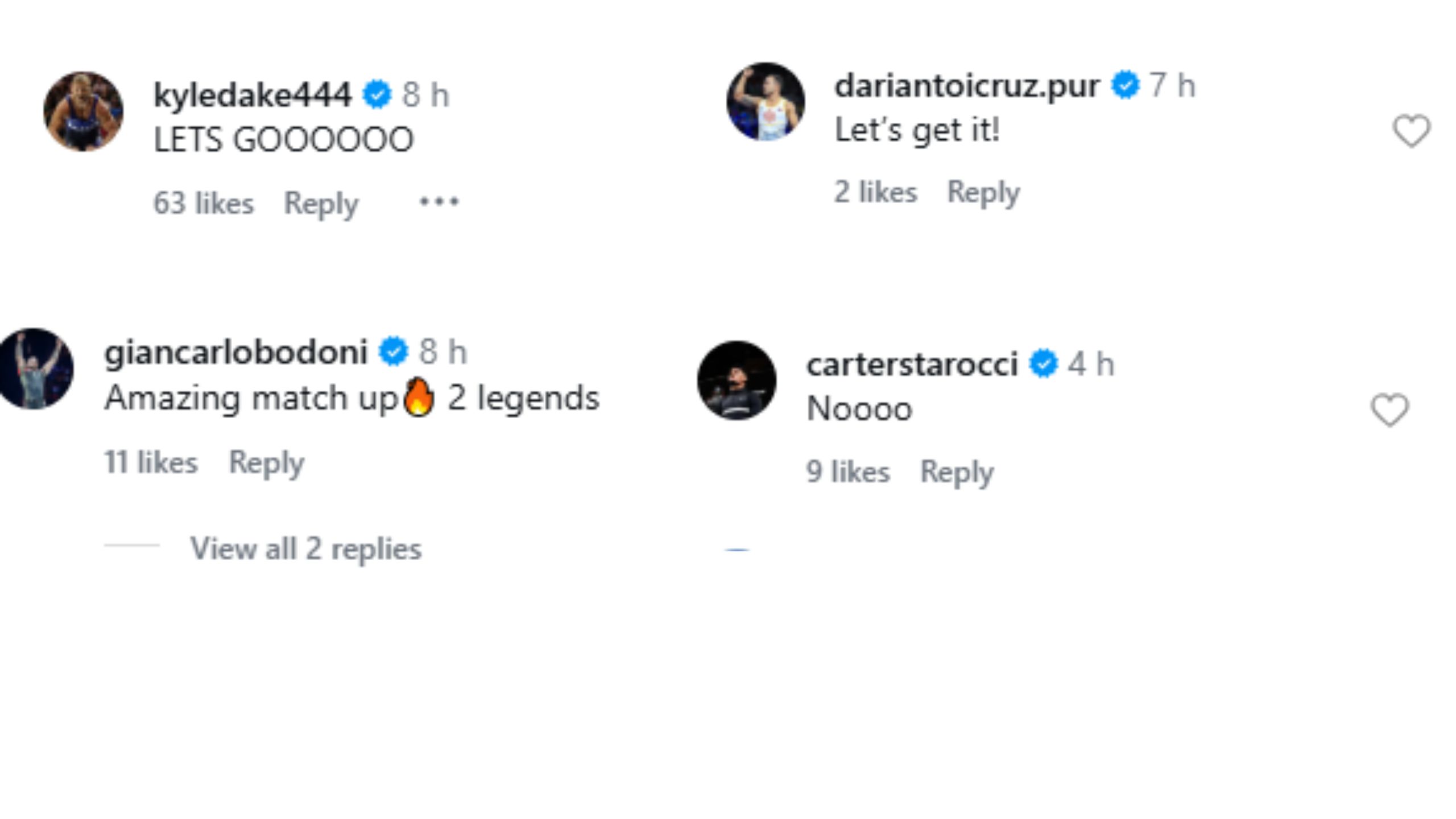Reply to carterstarocci's Noooo comment

point(957,471)
